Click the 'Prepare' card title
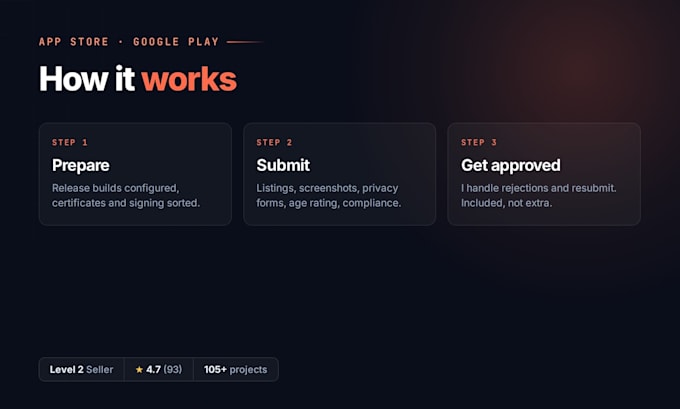Image resolution: width=680 pixels, height=409 pixels. tap(81, 165)
